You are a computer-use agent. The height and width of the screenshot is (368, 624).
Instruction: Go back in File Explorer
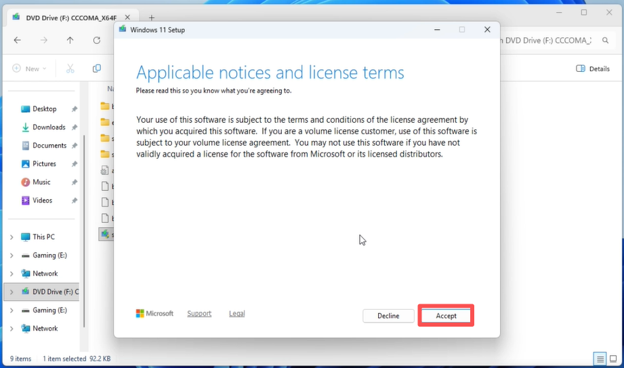[x=17, y=40]
